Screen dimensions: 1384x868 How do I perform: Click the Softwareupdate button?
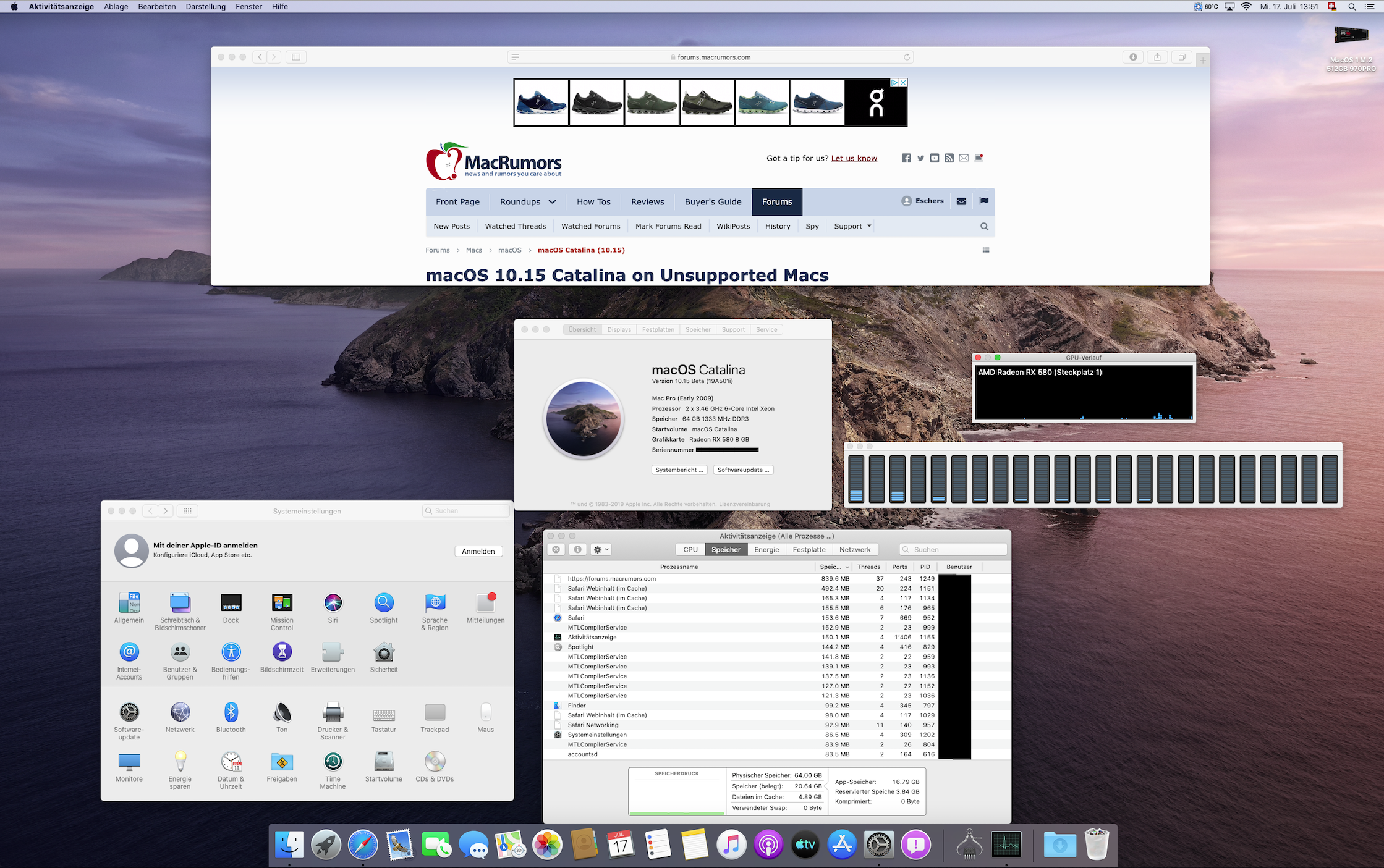[x=743, y=470]
